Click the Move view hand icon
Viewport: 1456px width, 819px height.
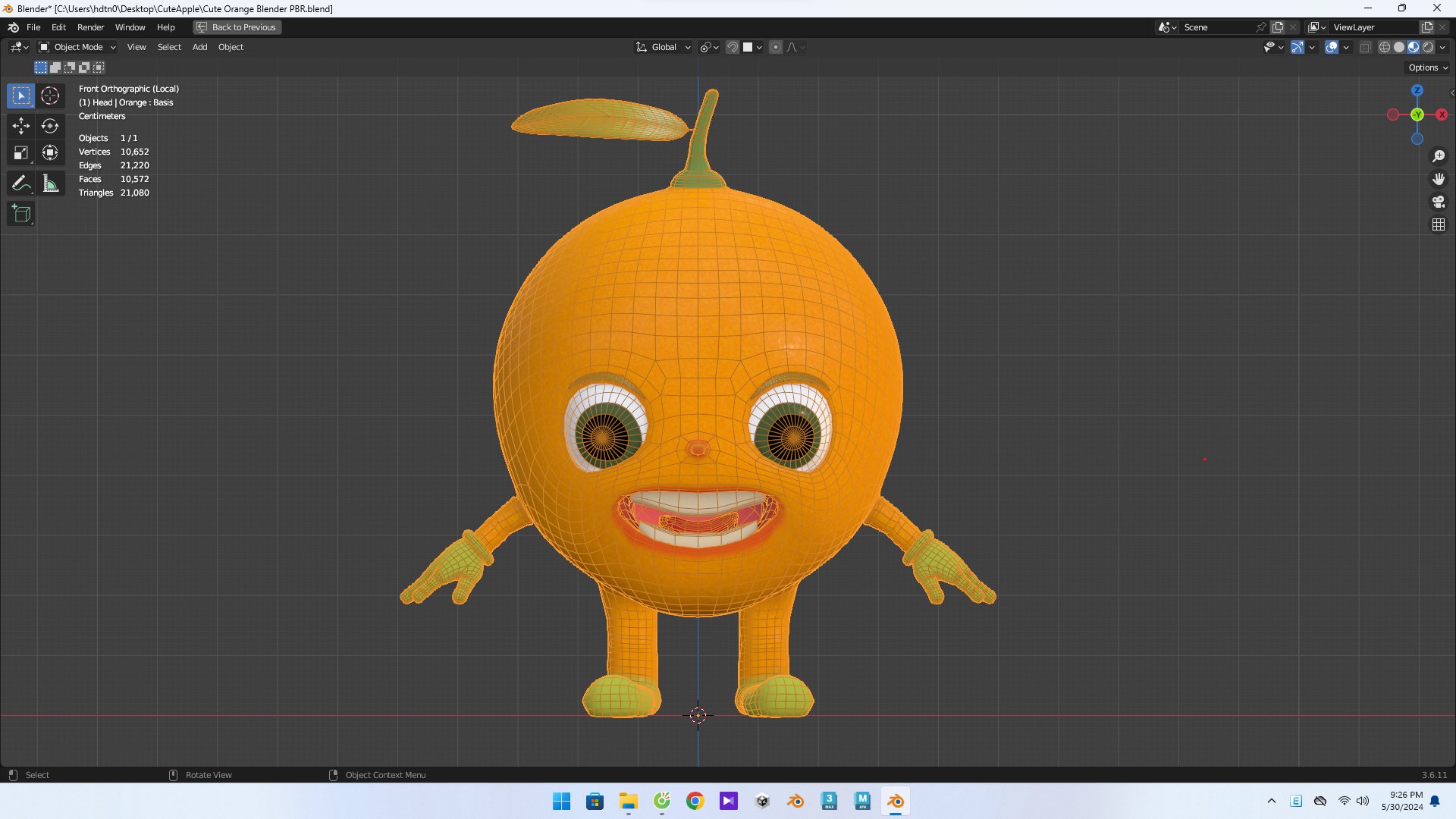click(1439, 179)
